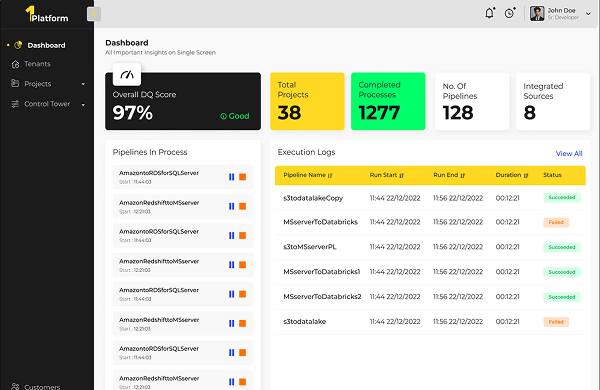This screenshot has width=600, height=390.
Task: Stop the first AmazontoRDSforSQLServer pipeline
Action: pyautogui.click(x=242, y=177)
